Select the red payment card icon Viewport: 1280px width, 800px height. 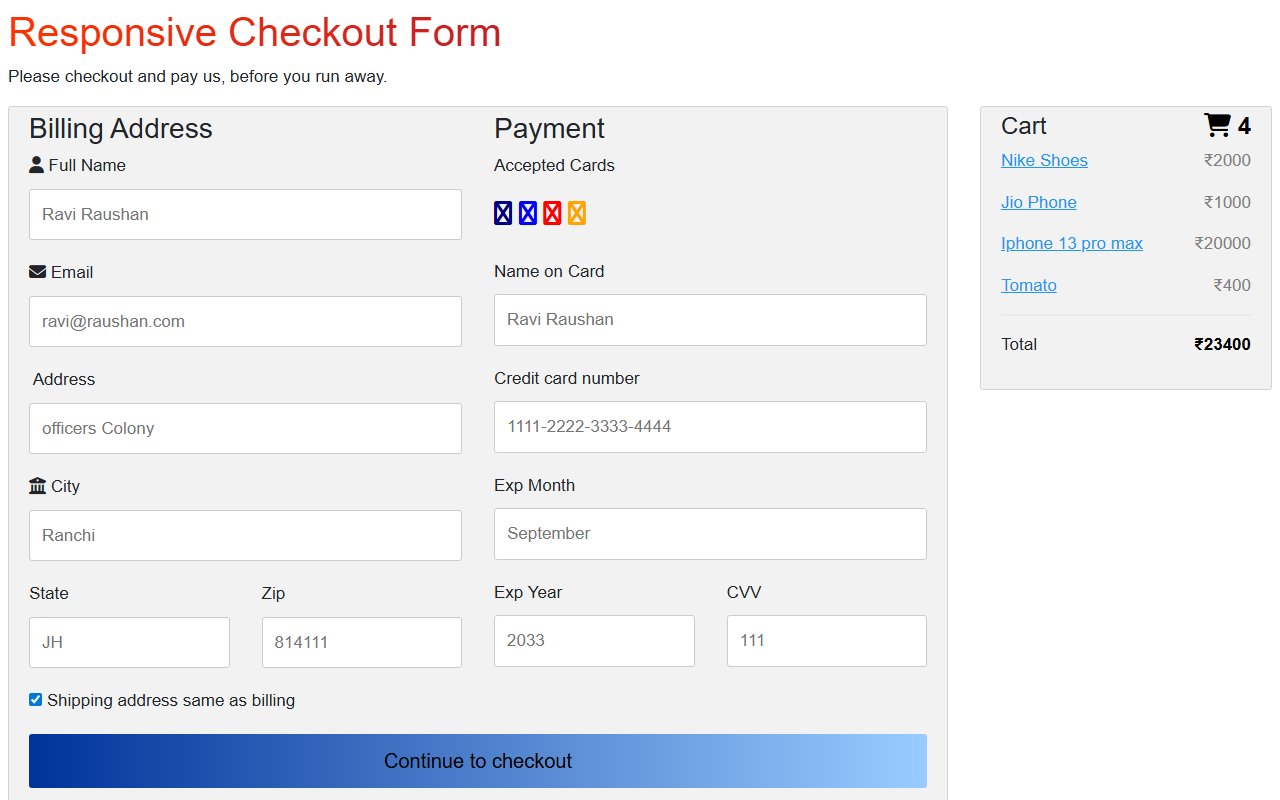pyautogui.click(x=552, y=212)
